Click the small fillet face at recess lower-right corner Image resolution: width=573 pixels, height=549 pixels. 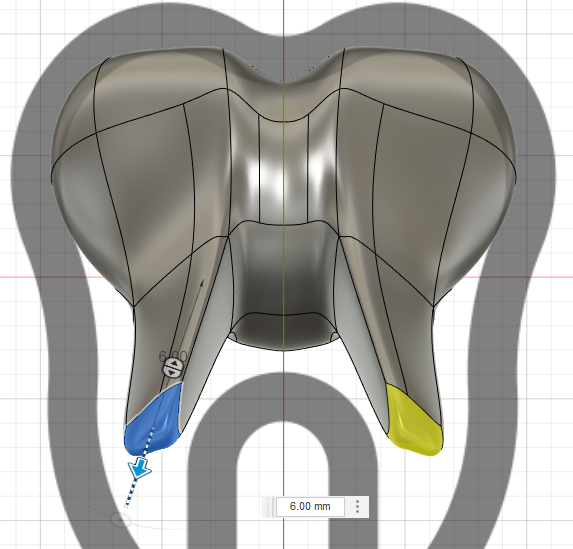point(335,336)
